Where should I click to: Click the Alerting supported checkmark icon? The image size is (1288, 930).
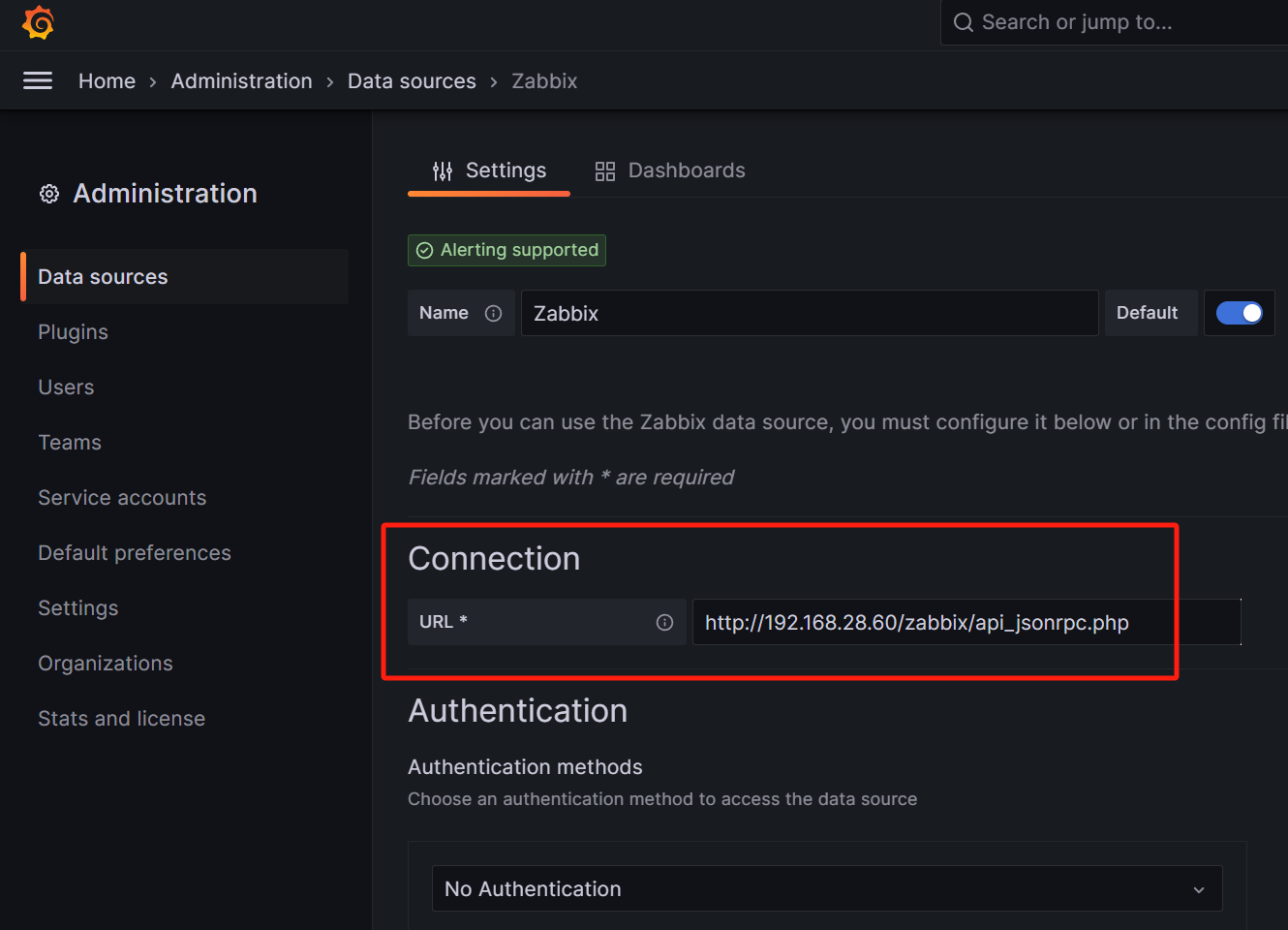tap(424, 250)
